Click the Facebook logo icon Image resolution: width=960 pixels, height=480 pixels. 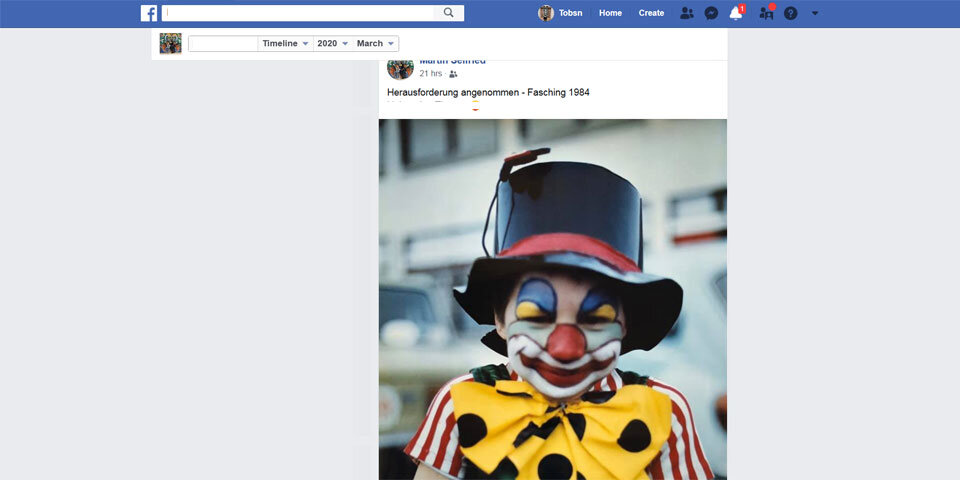tap(149, 13)
